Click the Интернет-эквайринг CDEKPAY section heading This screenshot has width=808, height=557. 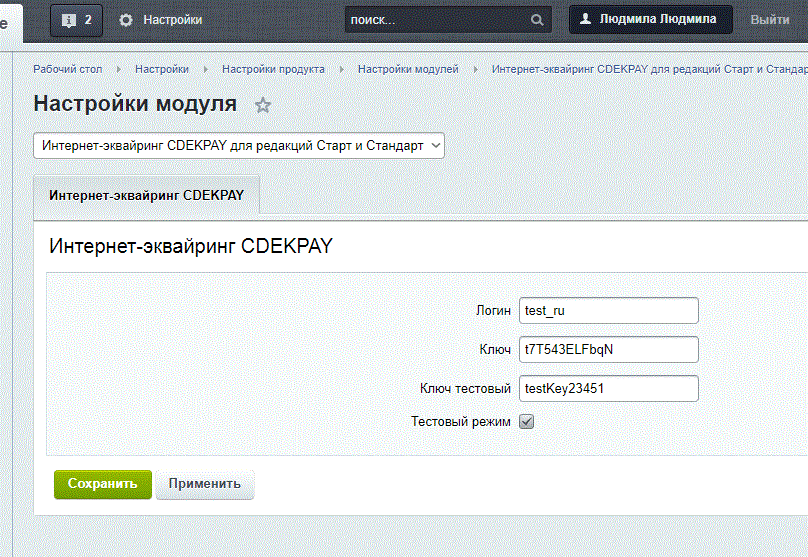[191, 246]
